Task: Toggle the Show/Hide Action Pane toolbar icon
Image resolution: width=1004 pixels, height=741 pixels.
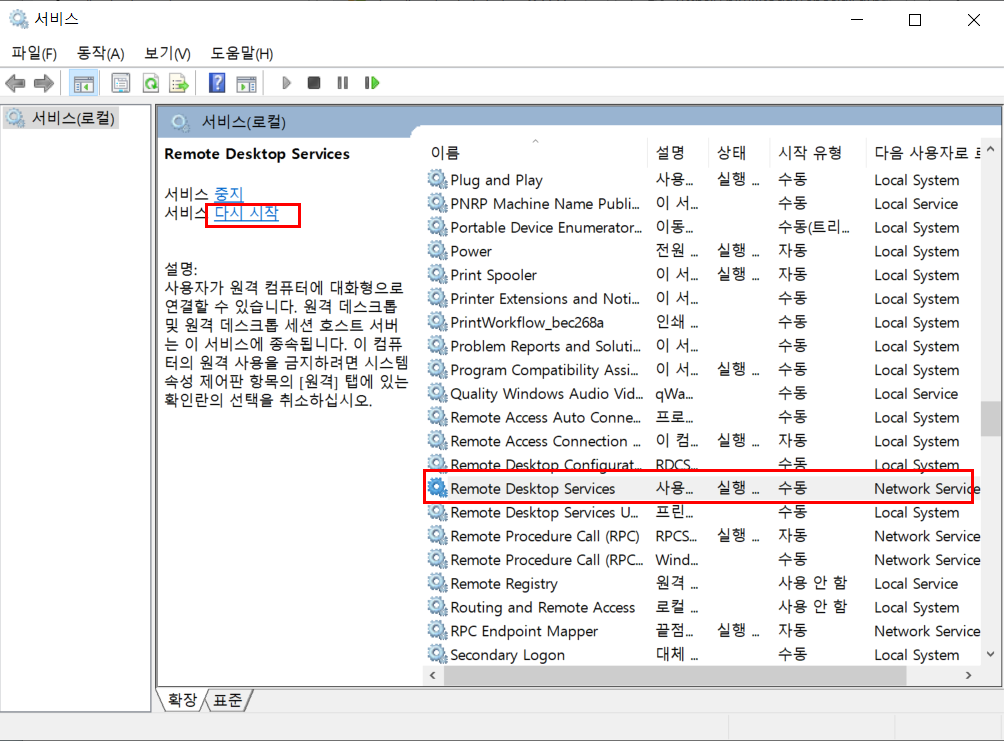Action: (247, 83)
